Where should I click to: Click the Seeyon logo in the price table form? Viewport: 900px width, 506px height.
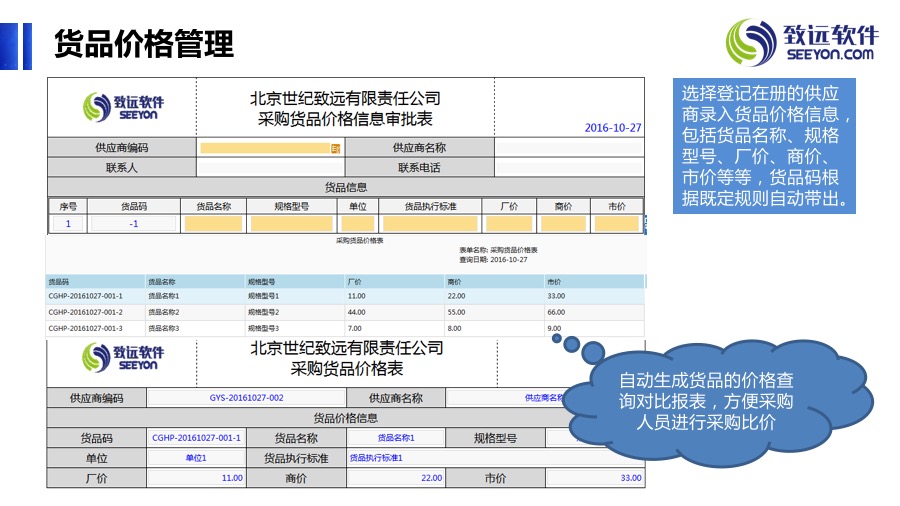pos(123,357)
